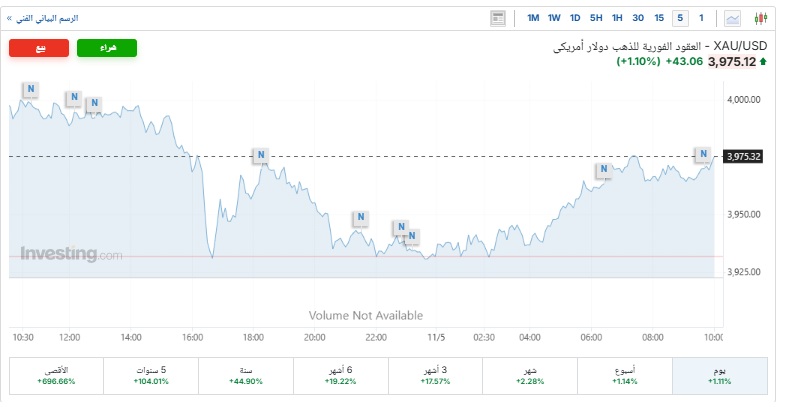Select the 3 months range tab
This screenshot has width=790, height=402.
click(435, 375)
